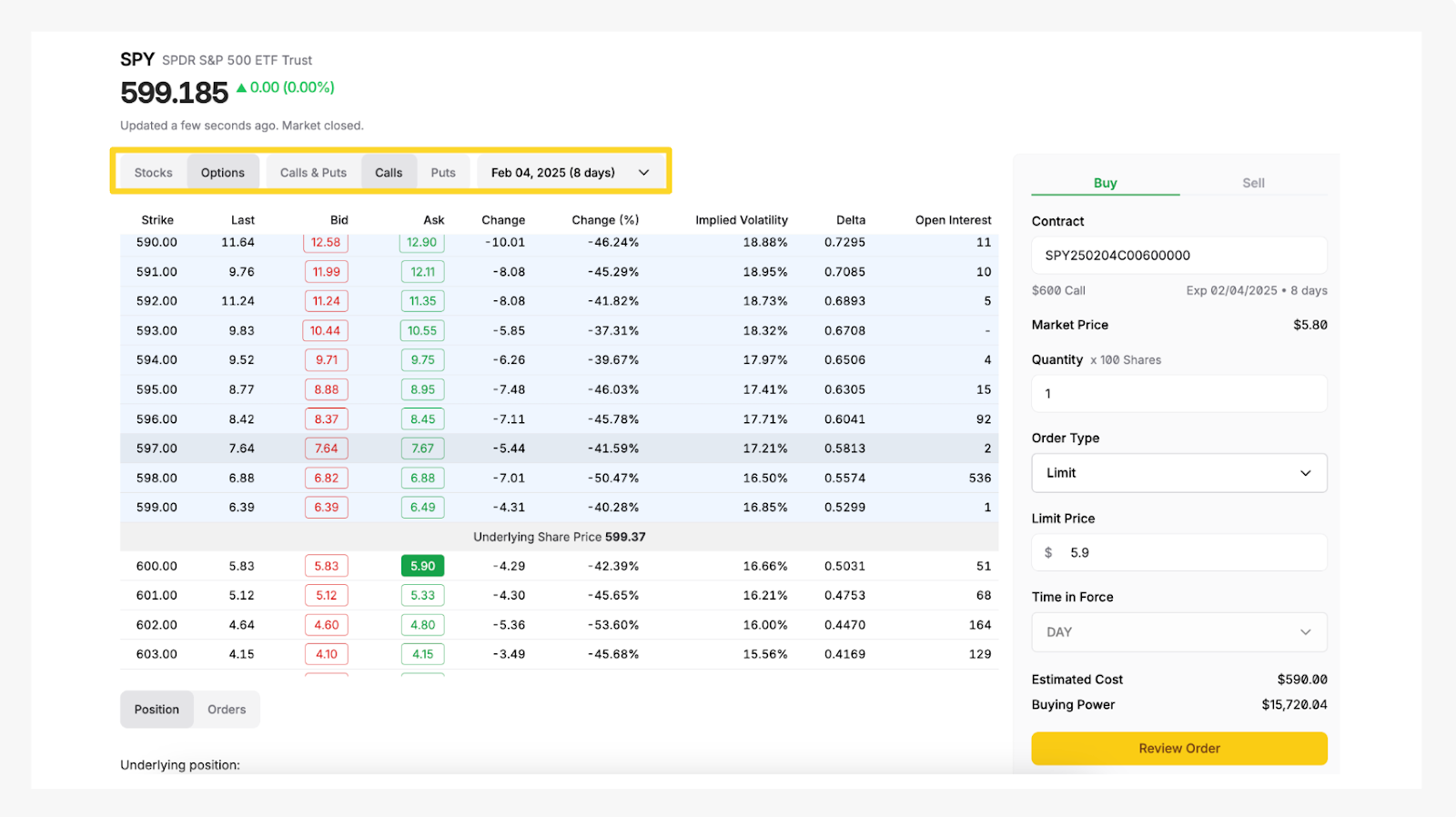This screenshot has height=817, width=1456.
Task: Click the 5.83 bid for strike 600.00
Action: [327, 566]
